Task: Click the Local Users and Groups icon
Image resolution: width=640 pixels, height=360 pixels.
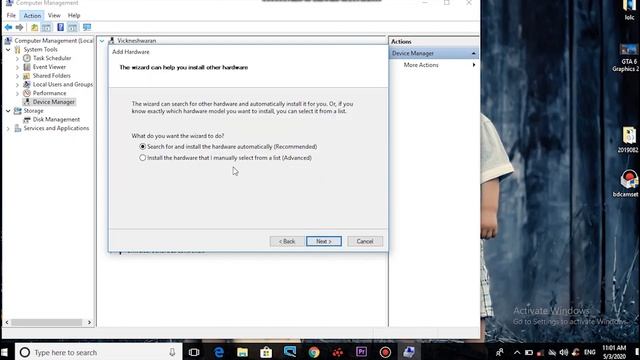Action: tap(27, 84)
